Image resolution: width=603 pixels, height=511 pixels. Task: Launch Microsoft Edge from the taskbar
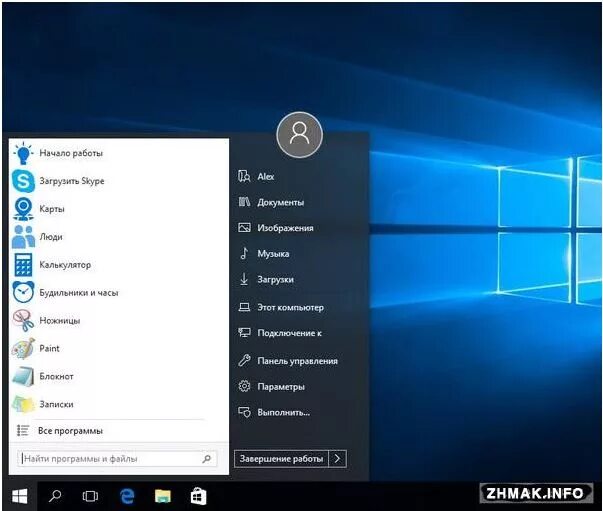coord(127,496)
